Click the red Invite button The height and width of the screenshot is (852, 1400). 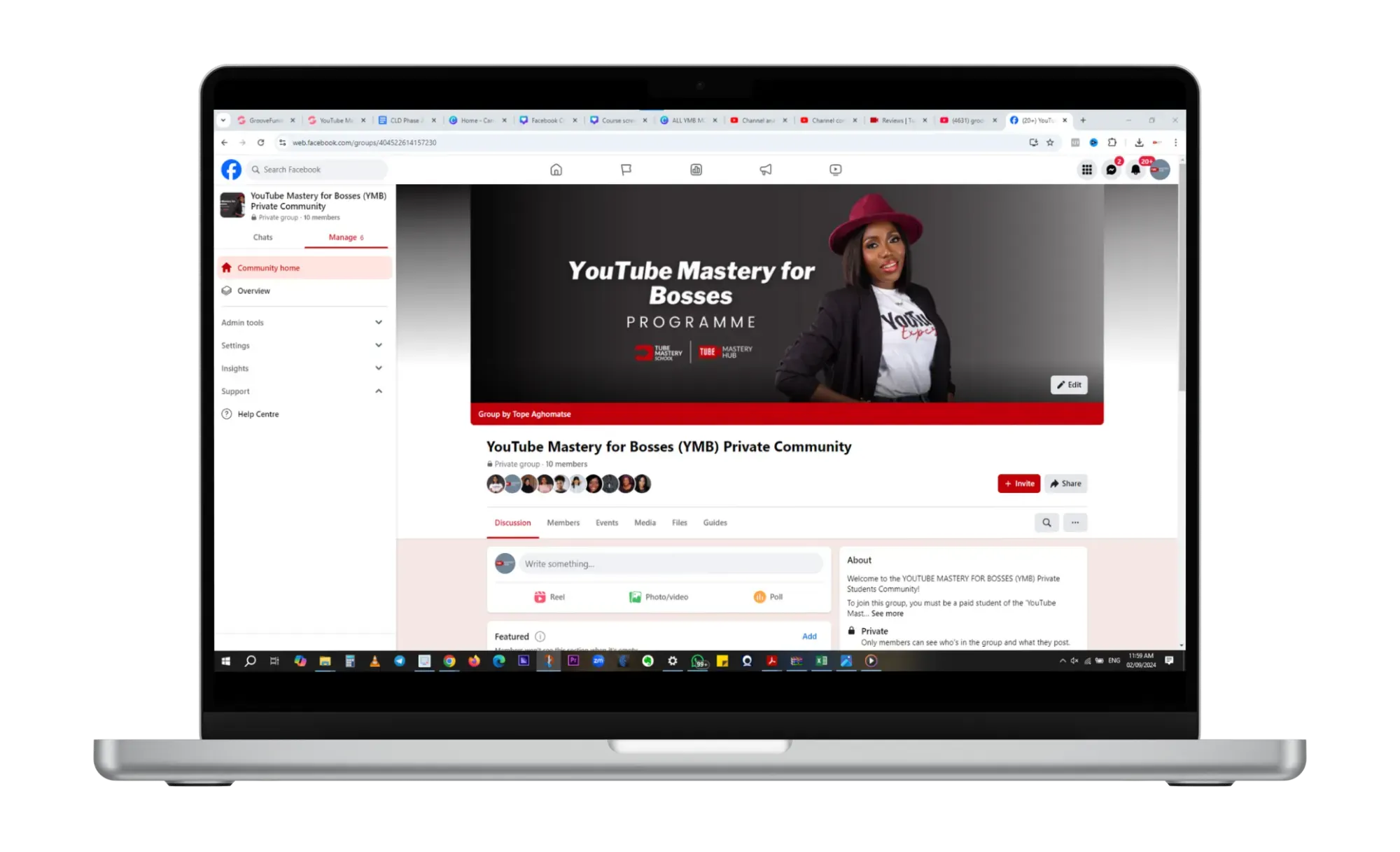(x=1018, y=484)
